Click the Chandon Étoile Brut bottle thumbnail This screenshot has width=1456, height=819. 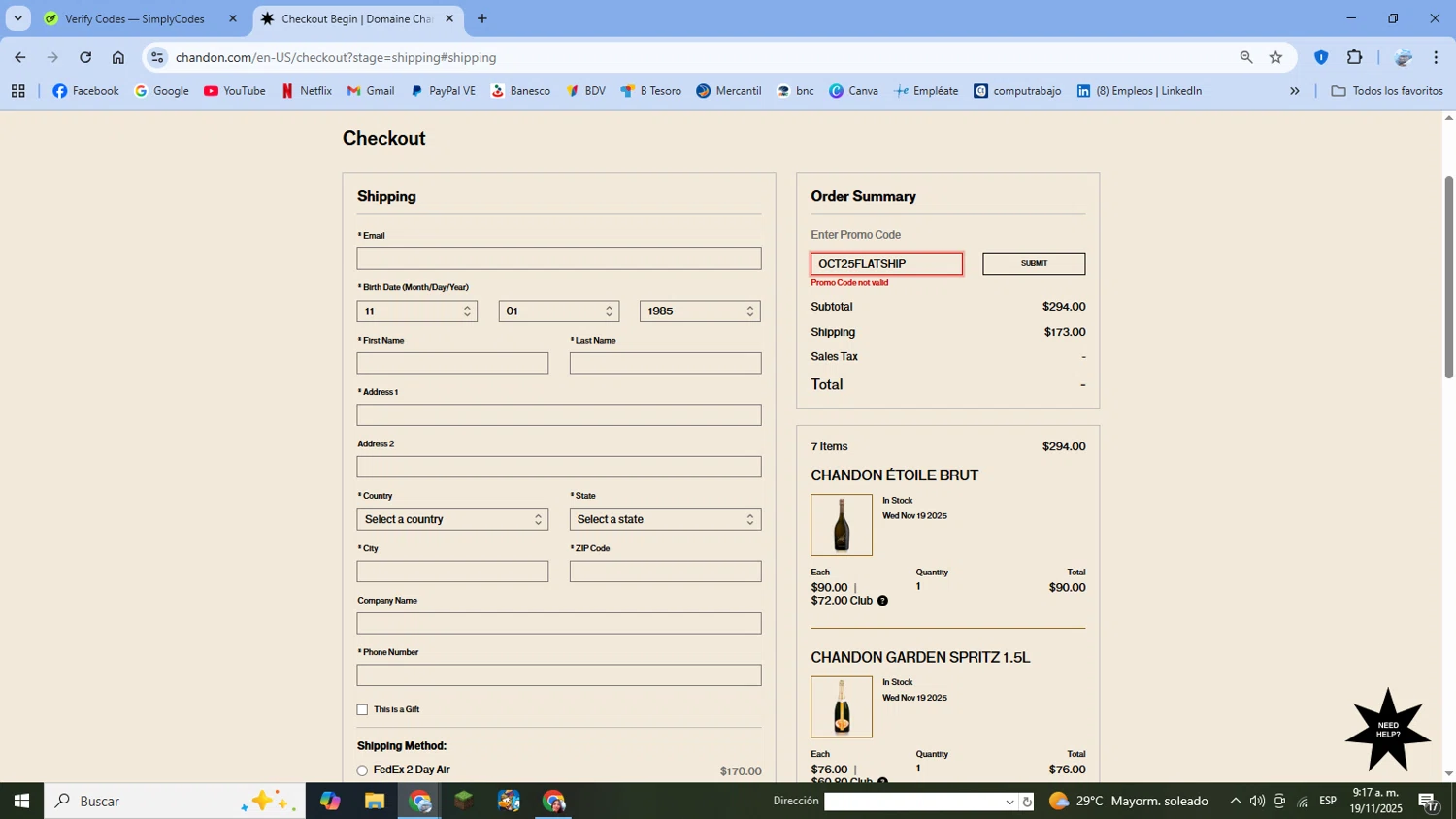pos(842,525)
